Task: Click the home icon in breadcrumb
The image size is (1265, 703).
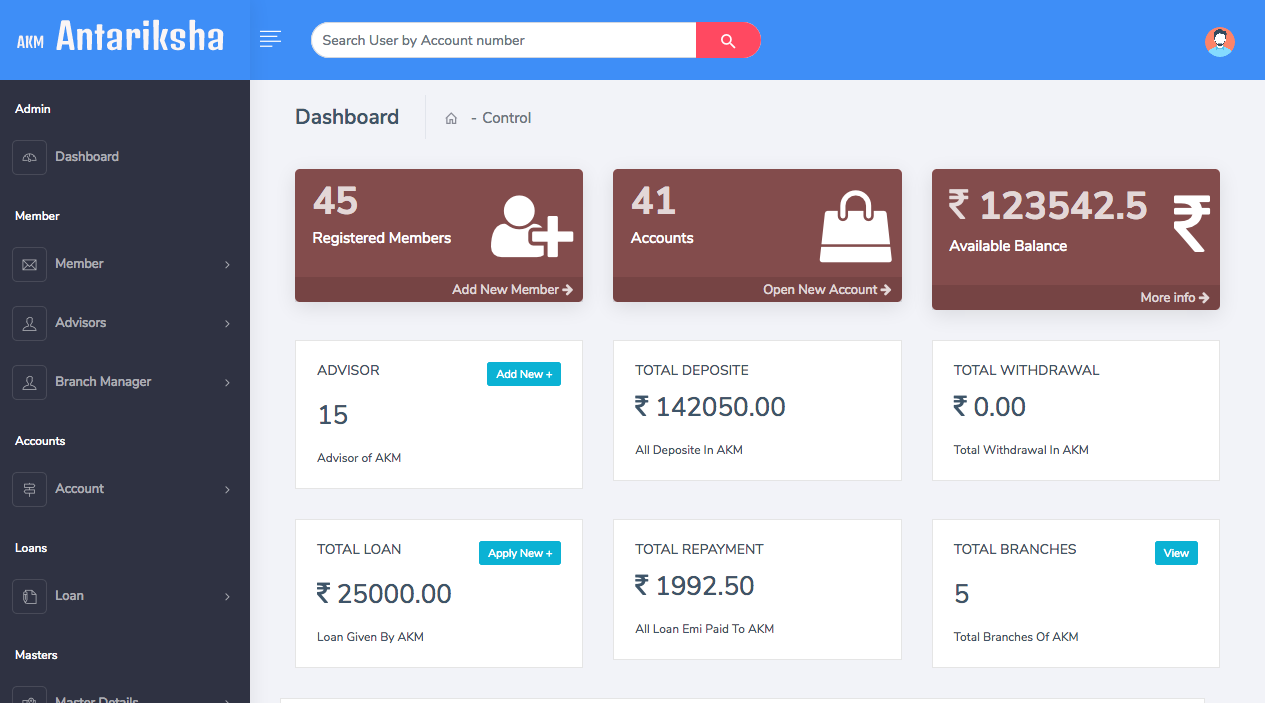Action: [451, 118]
